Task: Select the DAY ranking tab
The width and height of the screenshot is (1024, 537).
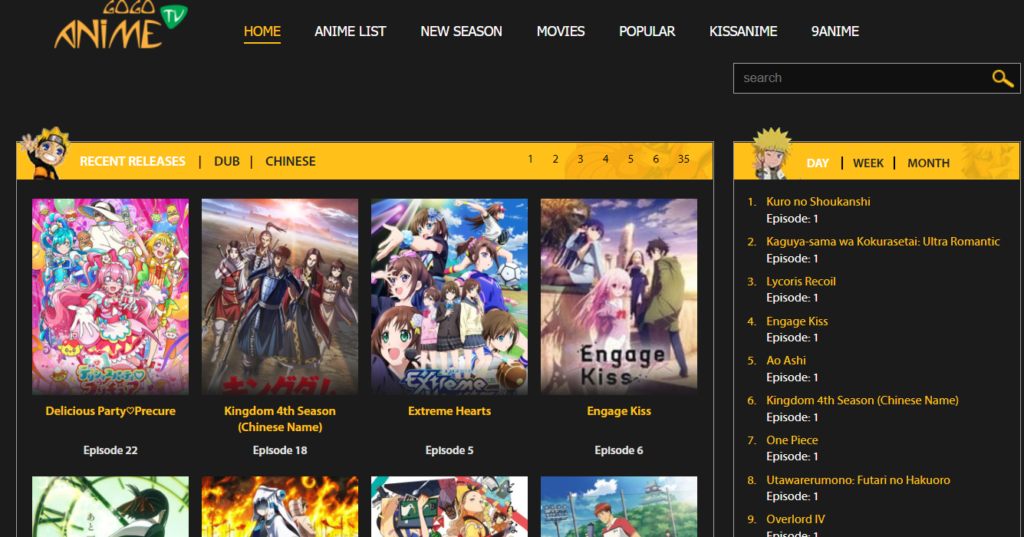Action: click(817, 163)
